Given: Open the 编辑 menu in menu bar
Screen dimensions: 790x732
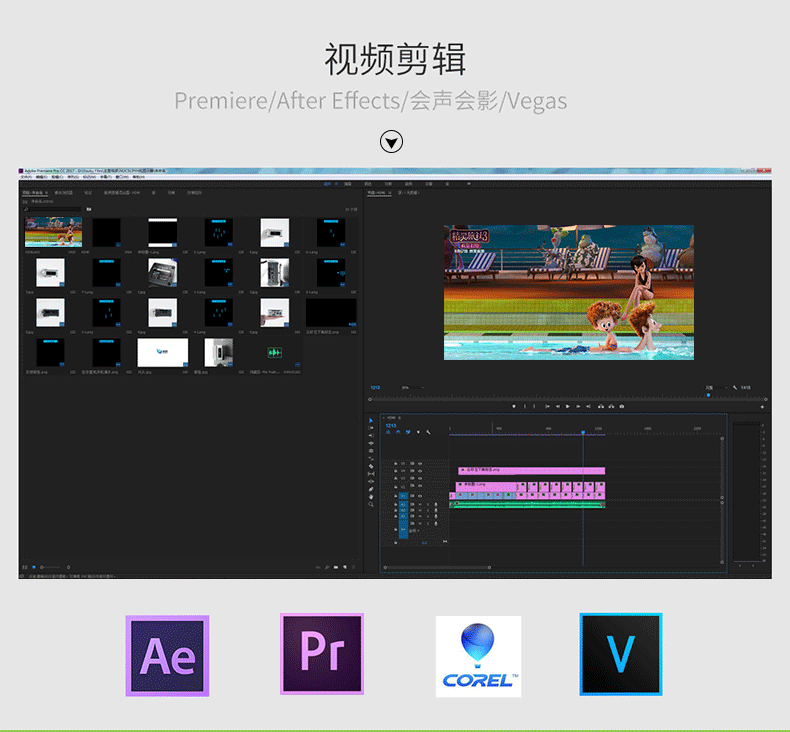Looking at the screenshot, I should click(42, 177).
